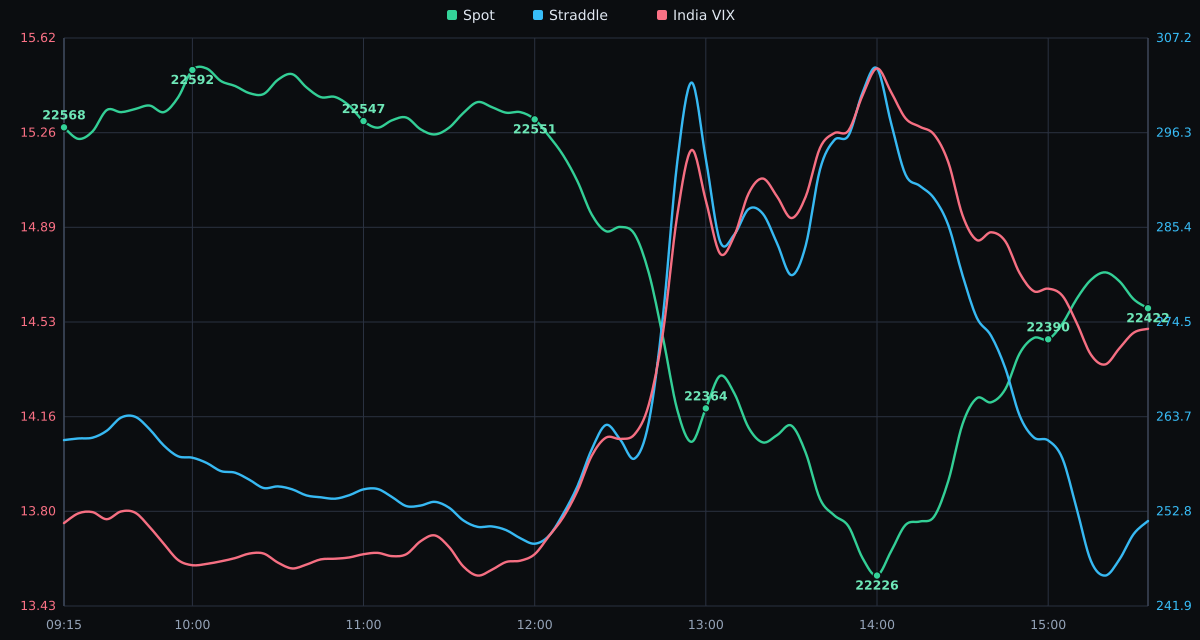Image resolution: width=1200 pixels, height=640 pixels.
Task: Click the 14:00 time axis label
Action: (877, 625)
